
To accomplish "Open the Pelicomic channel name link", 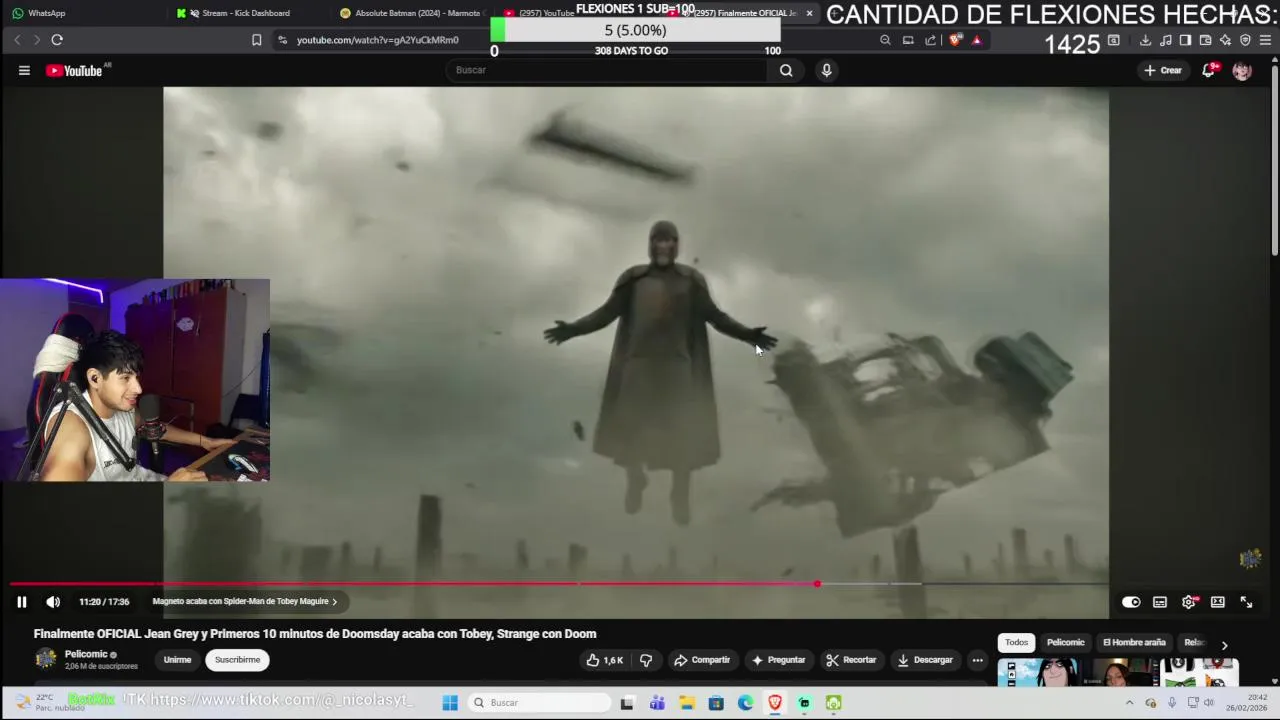I will [86, 654].
